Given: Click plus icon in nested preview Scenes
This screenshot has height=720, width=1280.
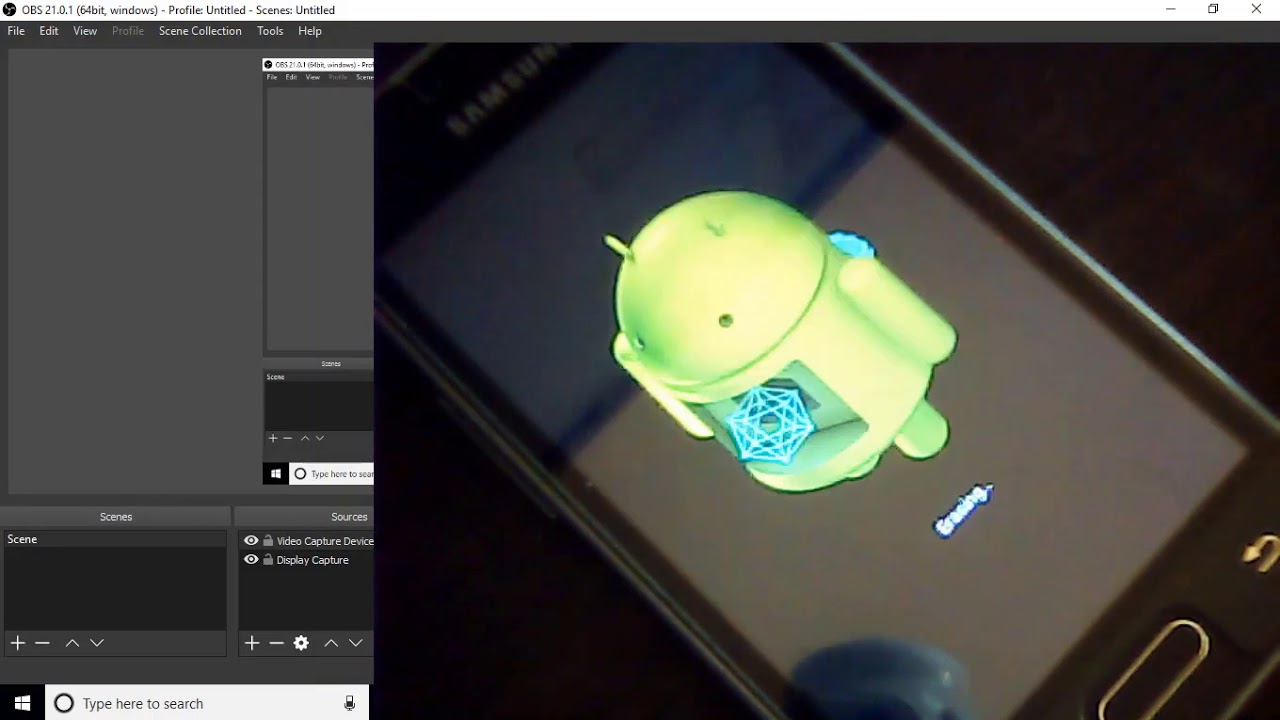Looking at the screenshot, I should (273, 438).
